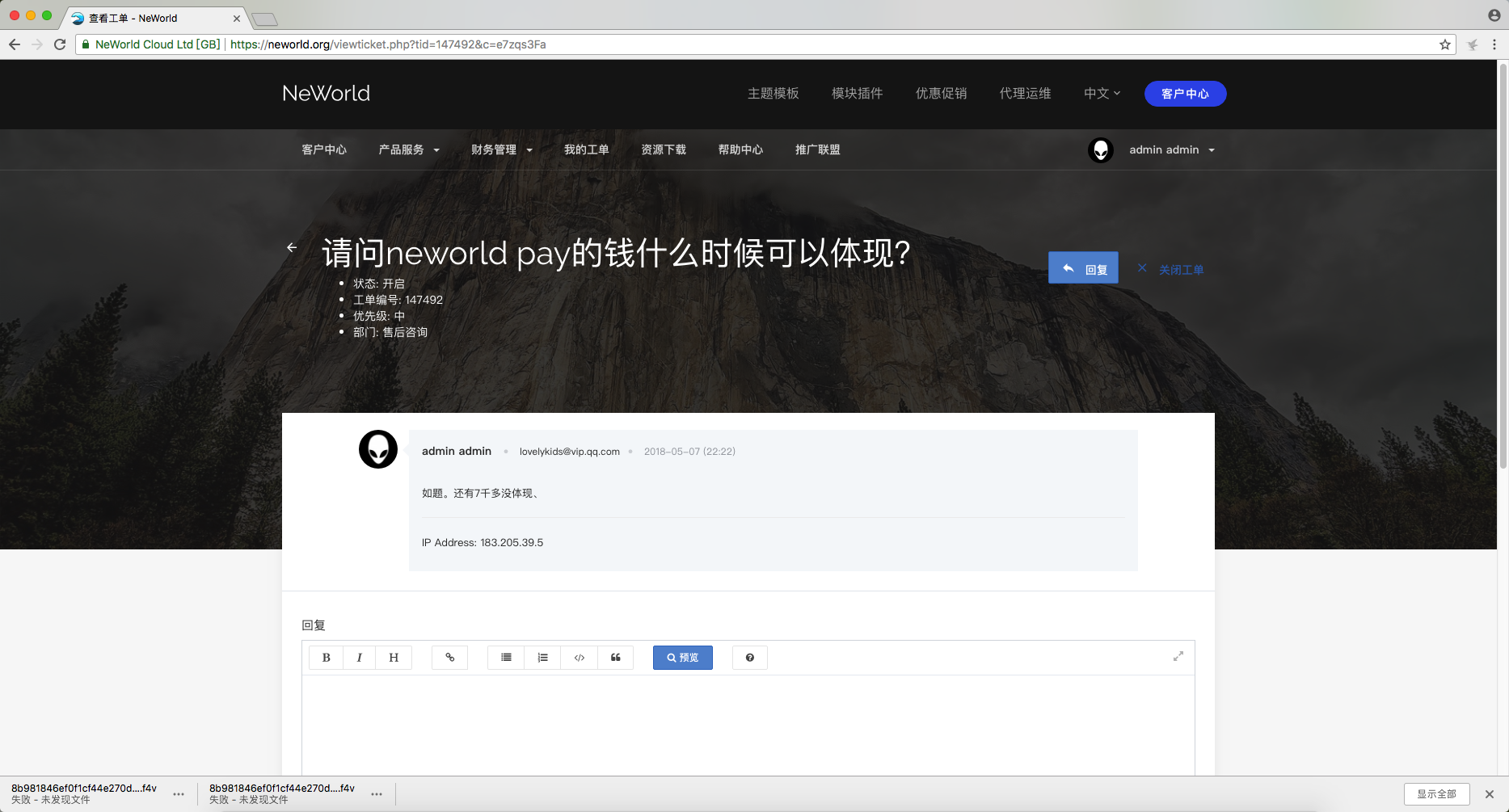Click the message text 如题。还有7千多没体现、
This screenshot has width=1509, height=812.
[481, 494]
